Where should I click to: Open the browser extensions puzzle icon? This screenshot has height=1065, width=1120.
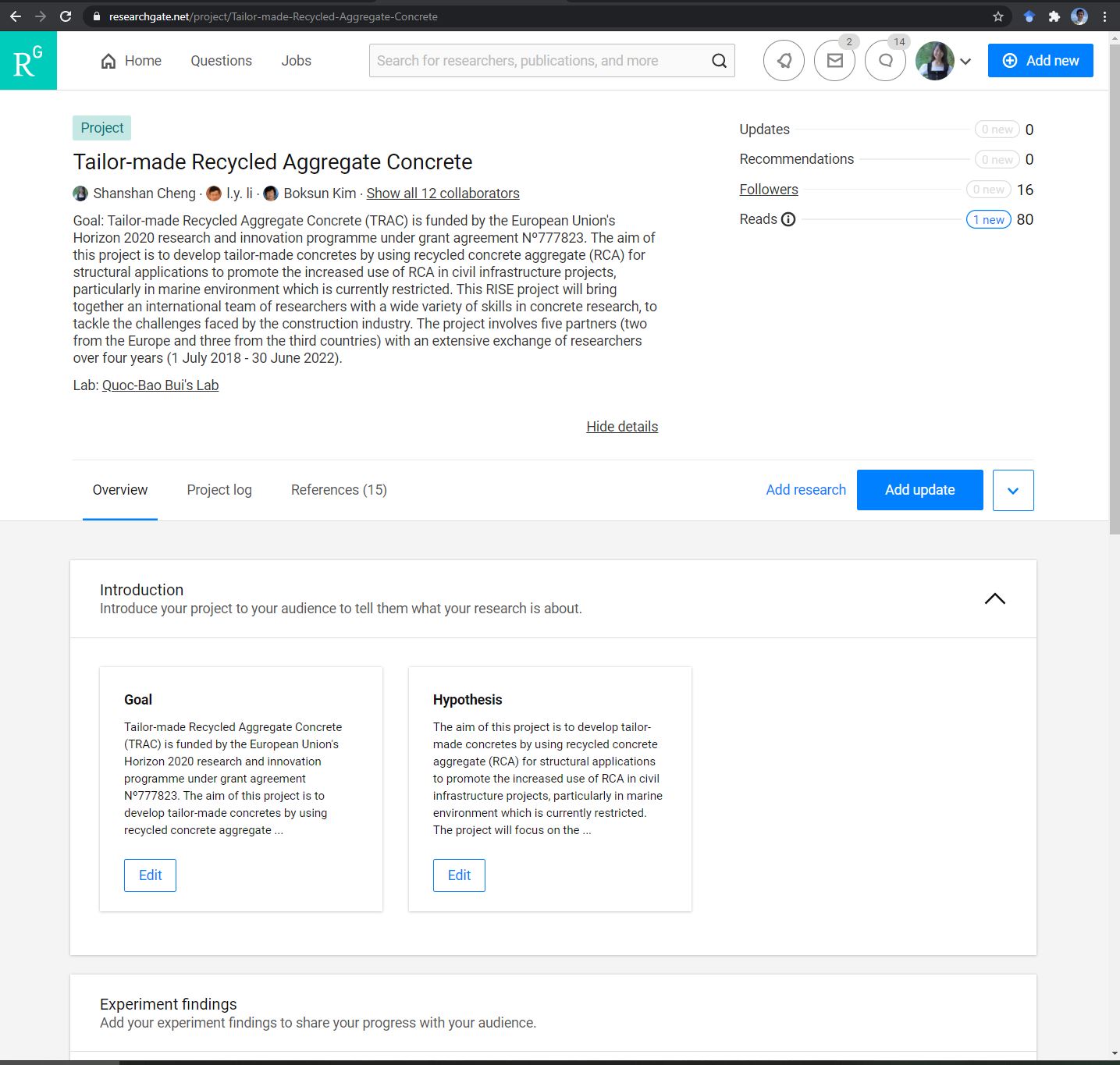[1054, 16]
